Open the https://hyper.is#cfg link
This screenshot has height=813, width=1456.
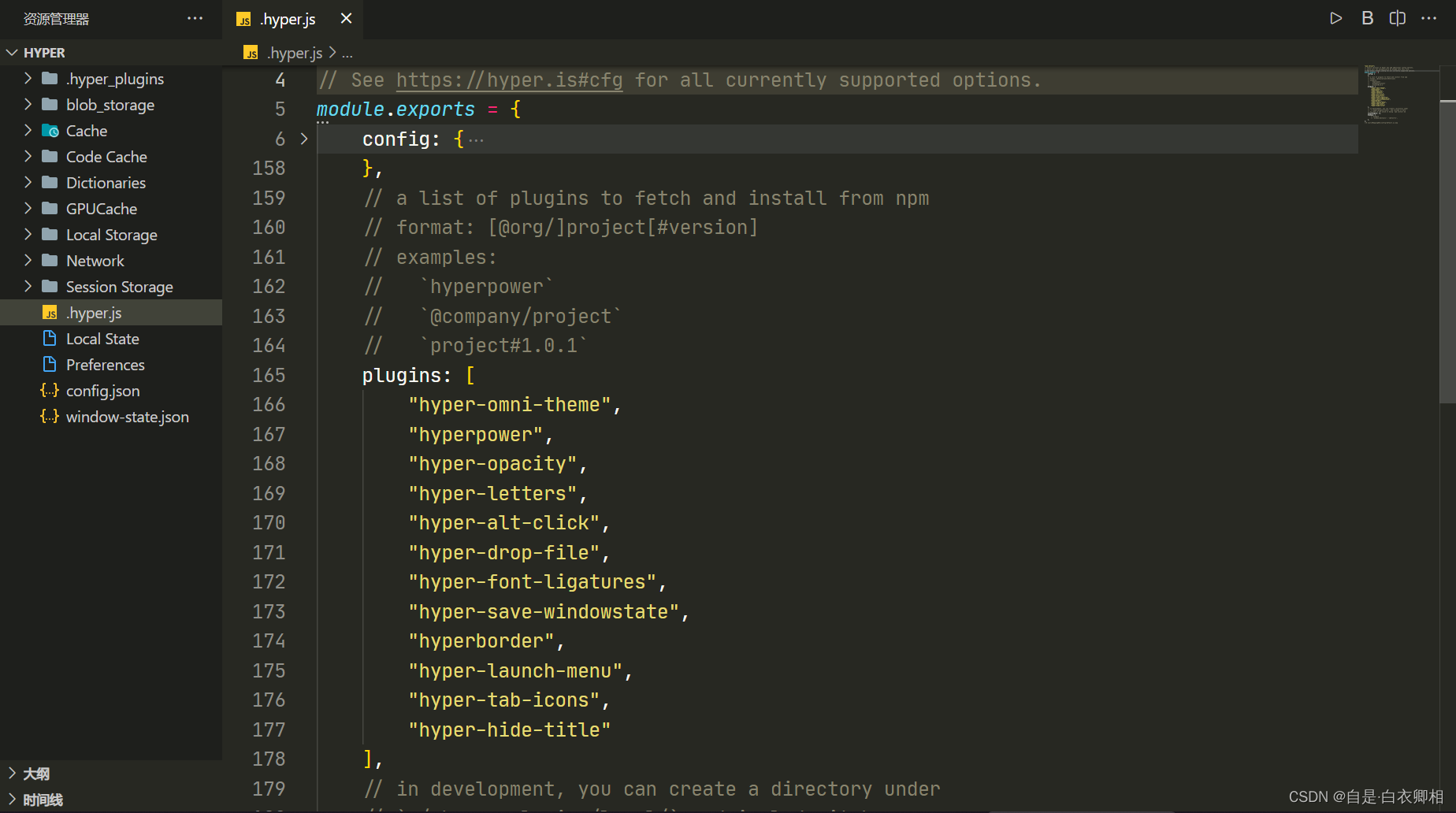509,80
